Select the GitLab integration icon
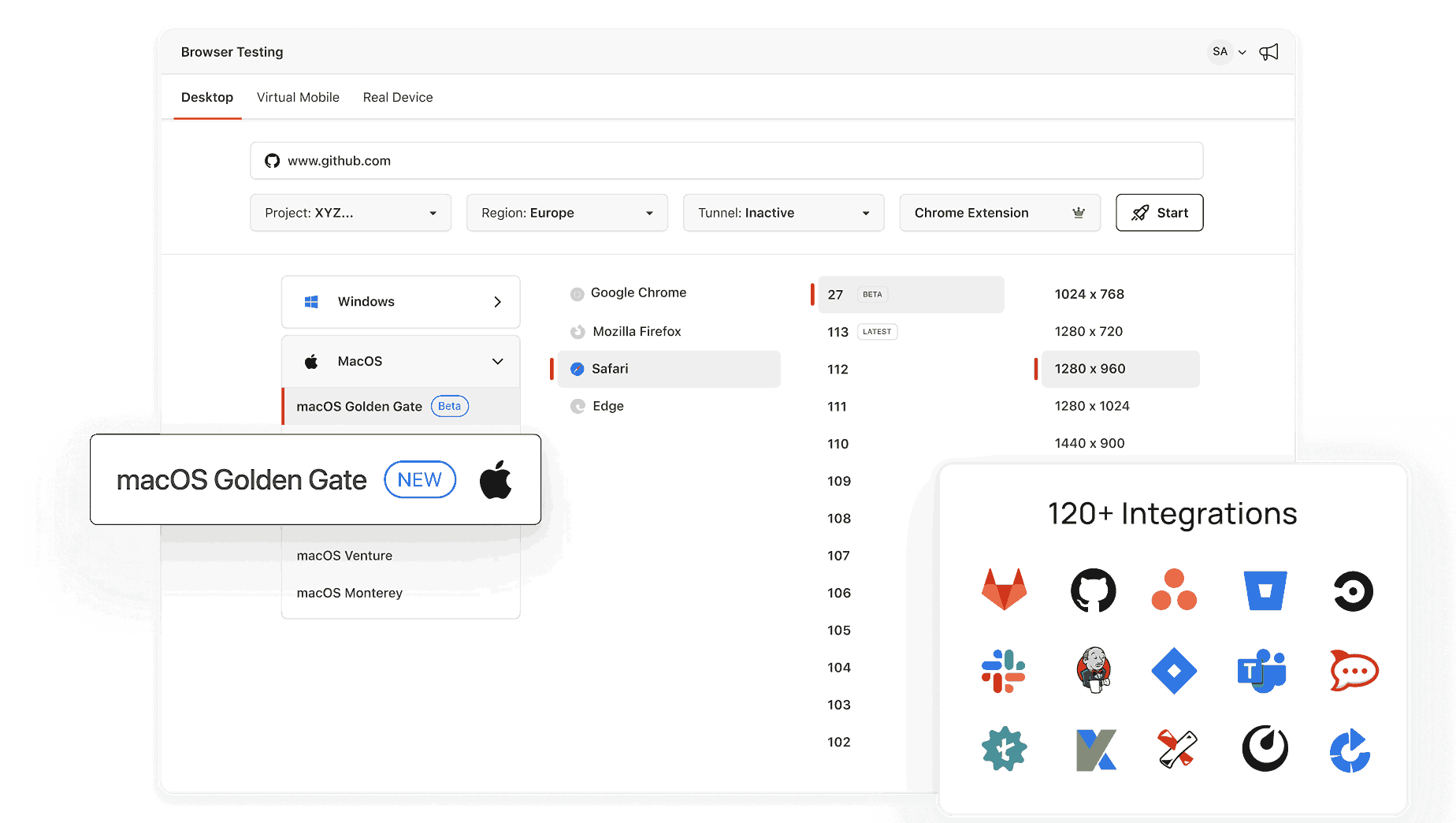1456x823 pixels. pos(1004,590)
